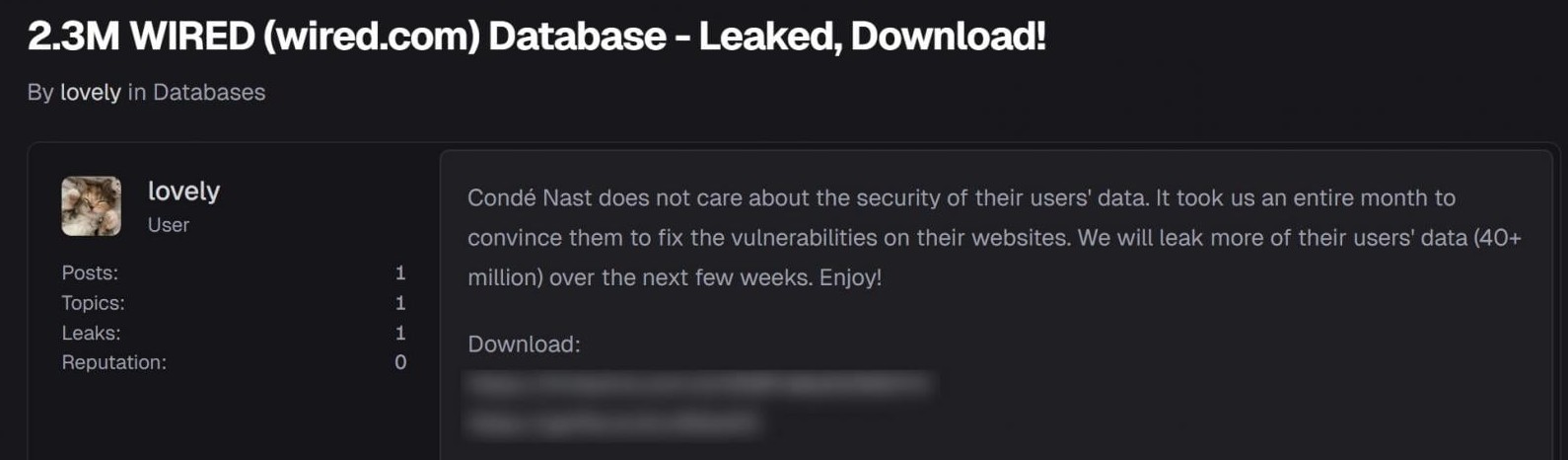Click the first blurred download link
This screenshot has width=1568, height=460.
click(x=698, y=385)
